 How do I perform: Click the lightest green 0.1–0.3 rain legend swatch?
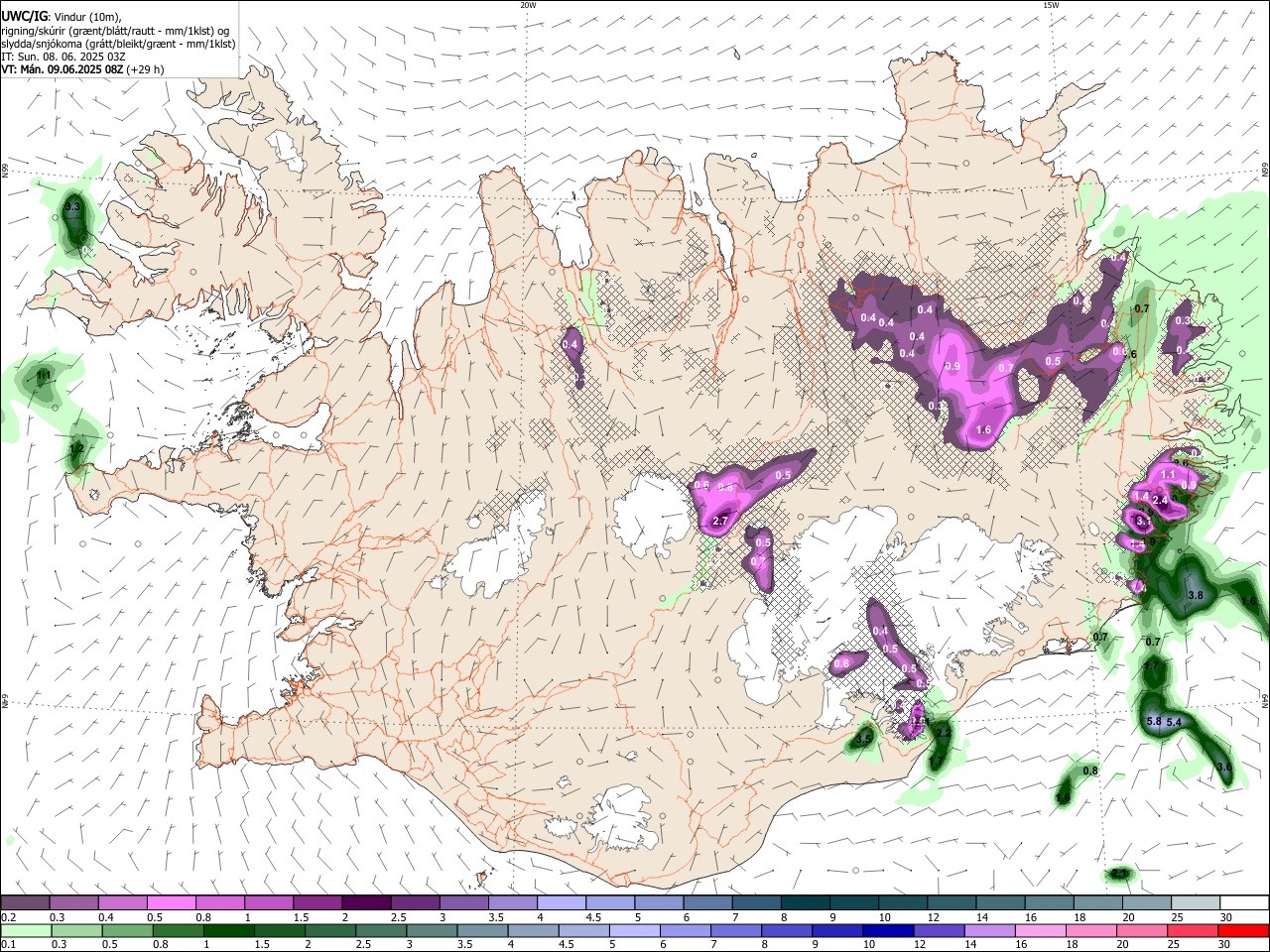(26, 931)
